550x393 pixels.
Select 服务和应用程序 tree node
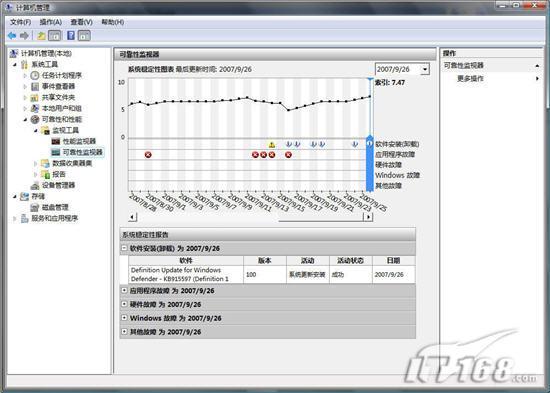[x=54, y=218]
